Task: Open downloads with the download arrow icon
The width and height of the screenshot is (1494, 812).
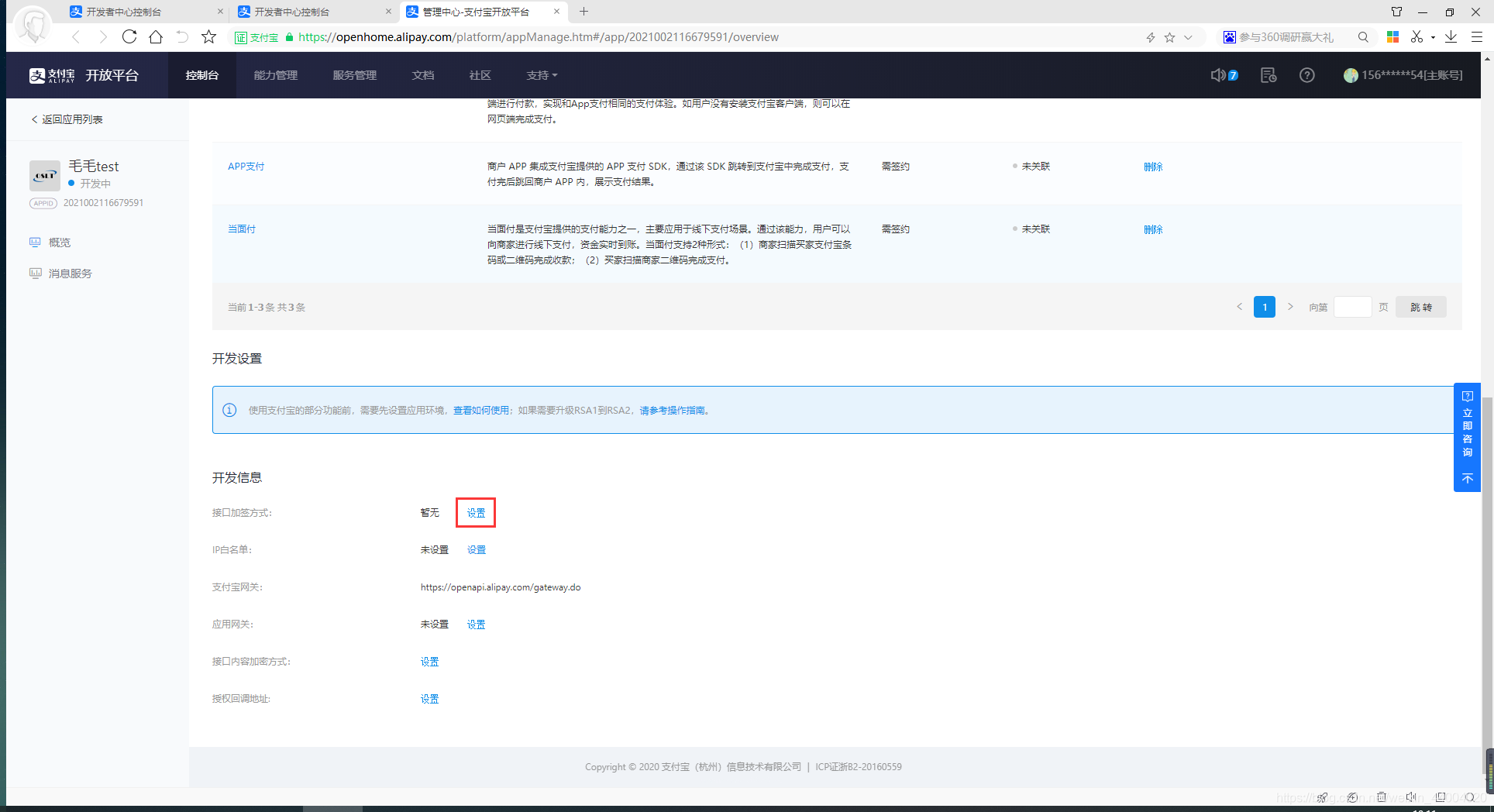Action: coord(1451,36)
